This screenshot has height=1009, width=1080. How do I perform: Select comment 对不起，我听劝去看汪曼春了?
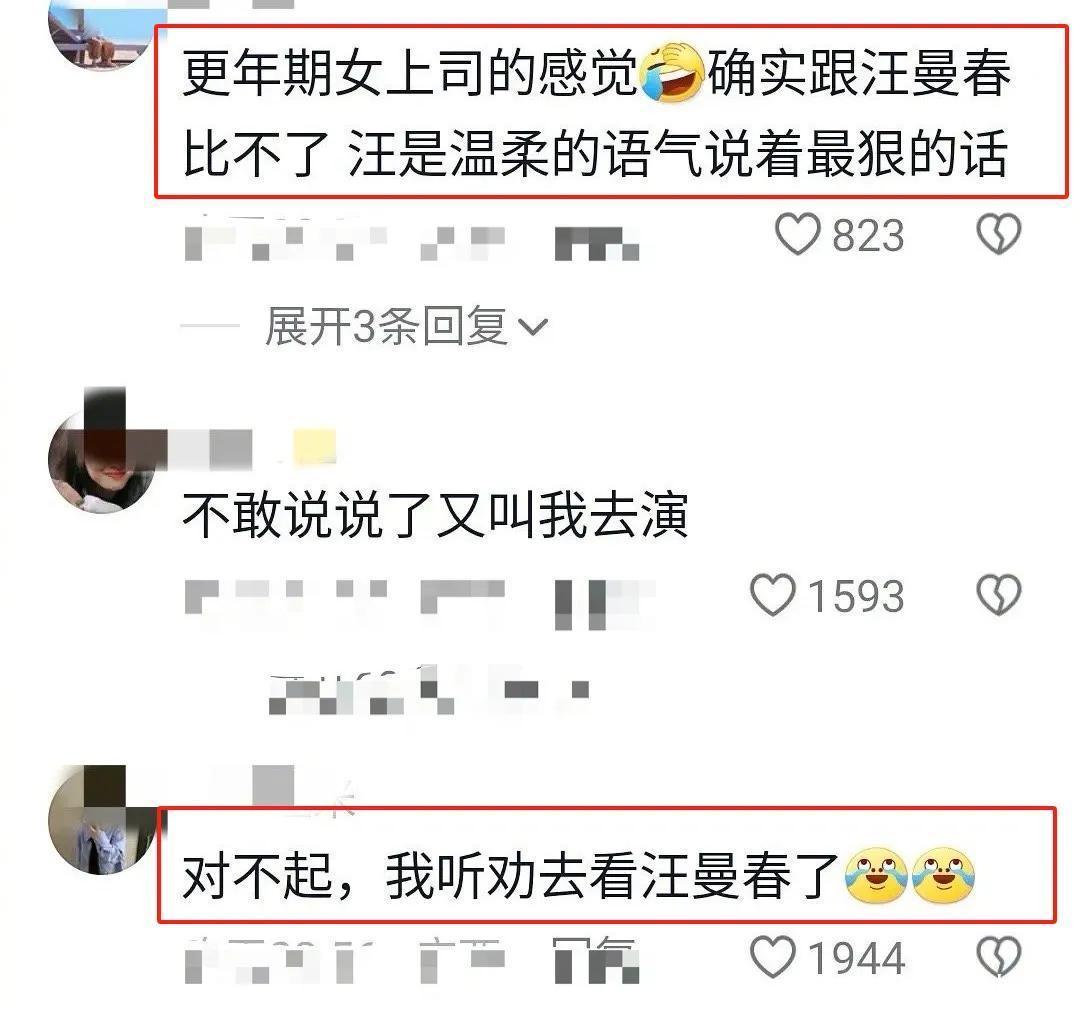tap(579, 876)
